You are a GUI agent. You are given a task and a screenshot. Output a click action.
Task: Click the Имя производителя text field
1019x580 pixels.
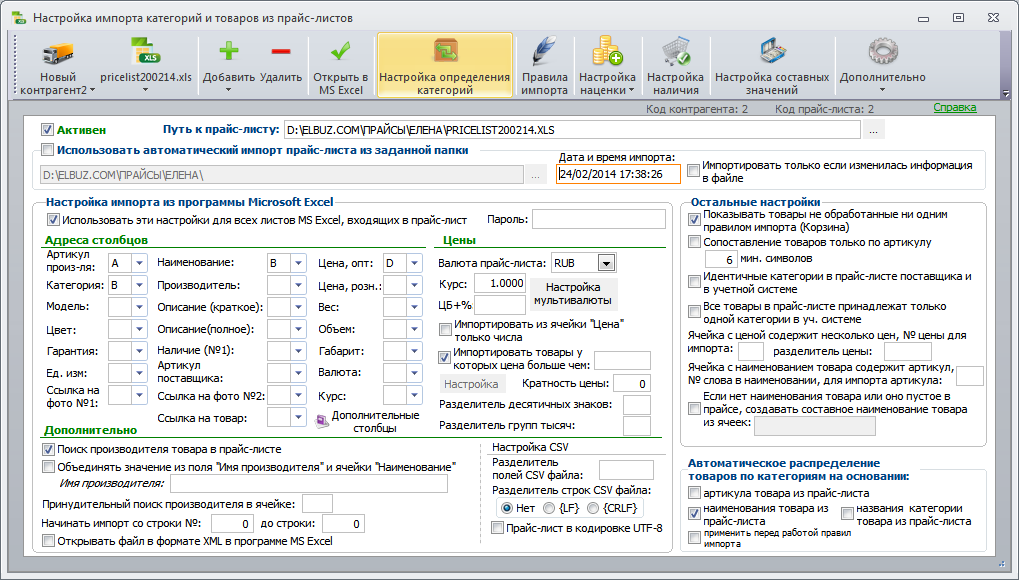tap(309, 483)
